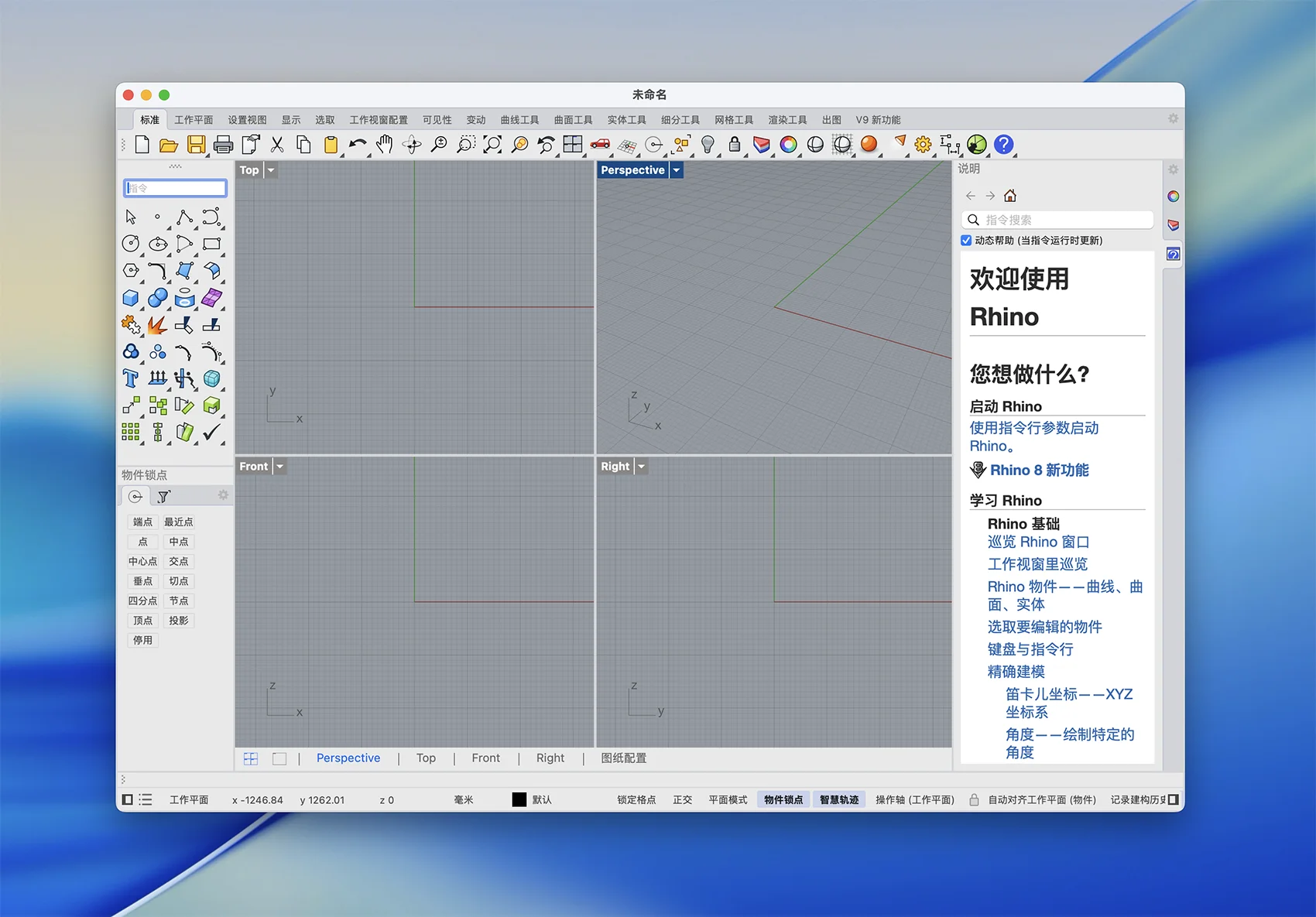The height and width of the screenshot is (917, 1316).
Task: Toggle 锁定格点 in status bar
Action: click(636, 800)
